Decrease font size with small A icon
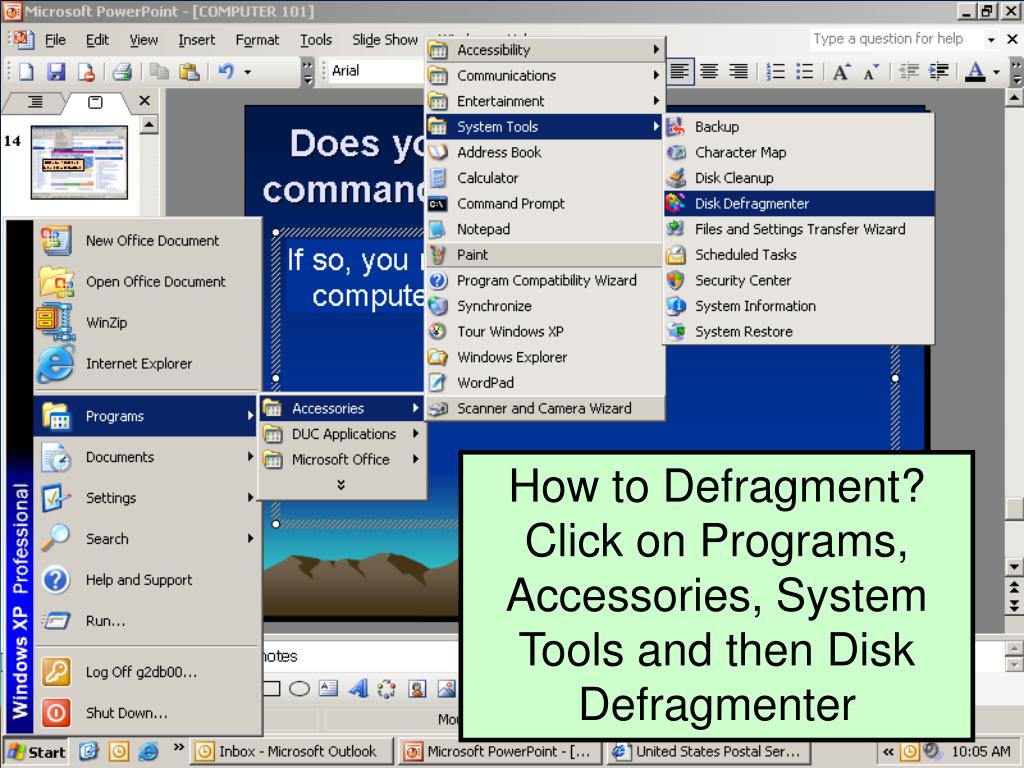The width and height of the screenshot is (1024, 768). pos(871,71)
